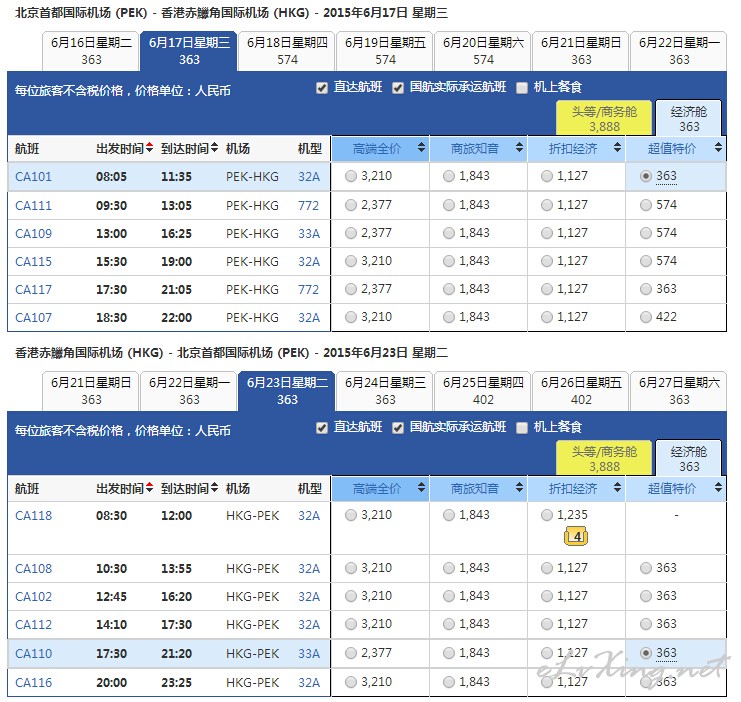The width and height of the screenshot is (741, 702).
Task: Sort return 商旅知音 fare column
Action: point(519,487)
